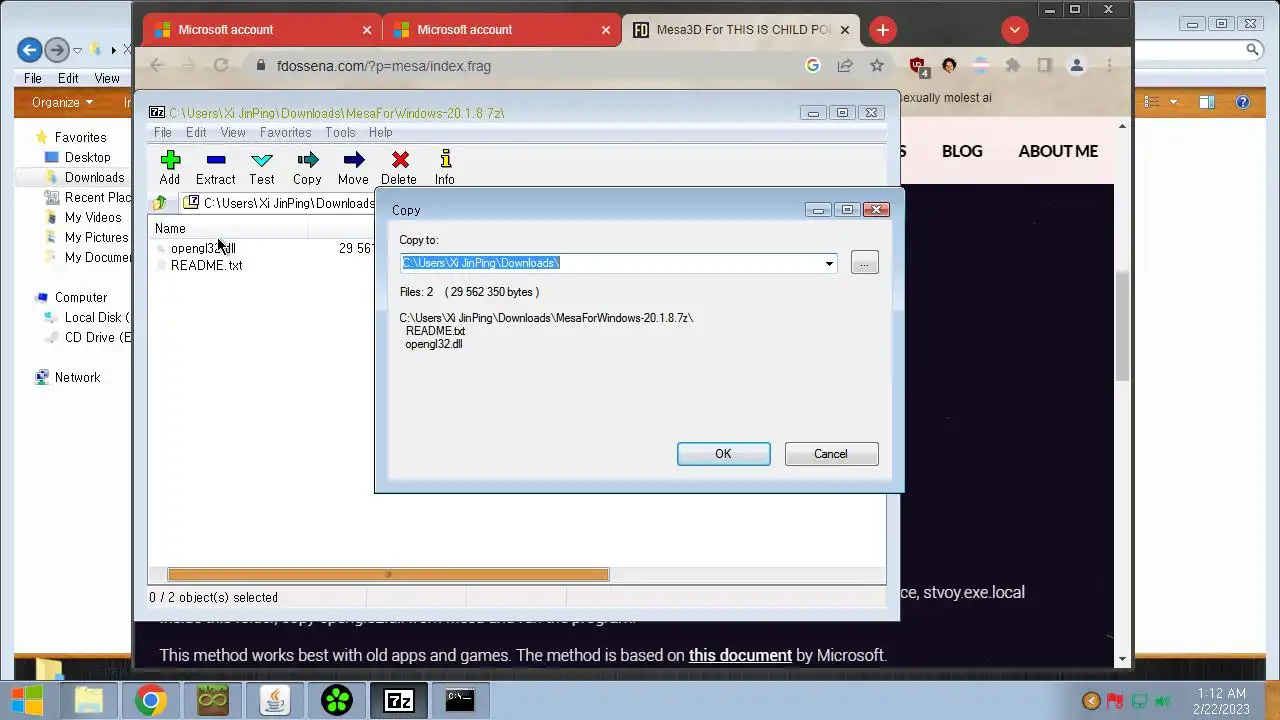Select CD Drive in the Explorer sidebar
1280x720 pixels.
pyautogui.click(x=96, y=338)
